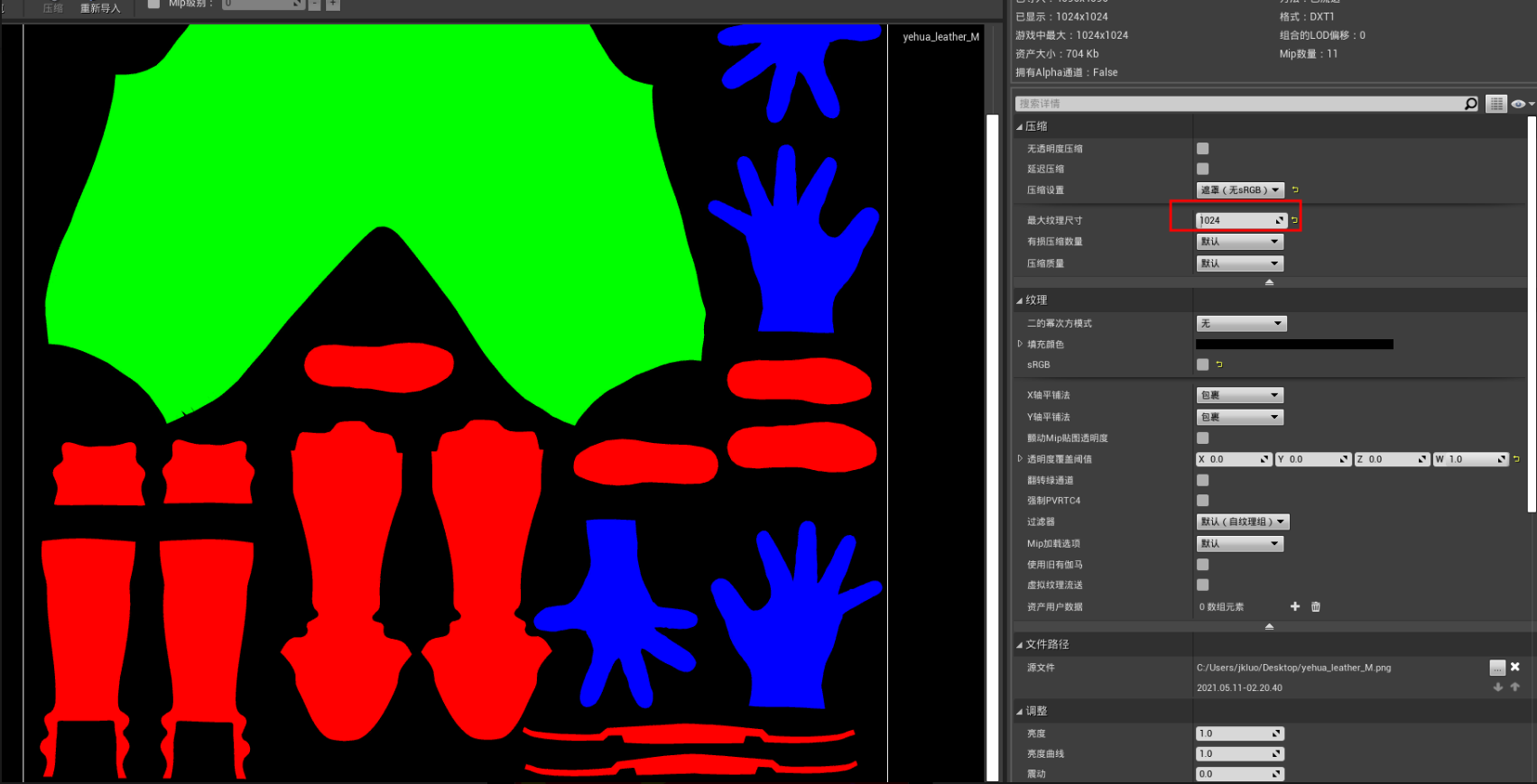The width and height of the screenshot is (1537, 784).
Task: Click the black 填充颜色 color swatch
Action: click(x=1294, y=344)
